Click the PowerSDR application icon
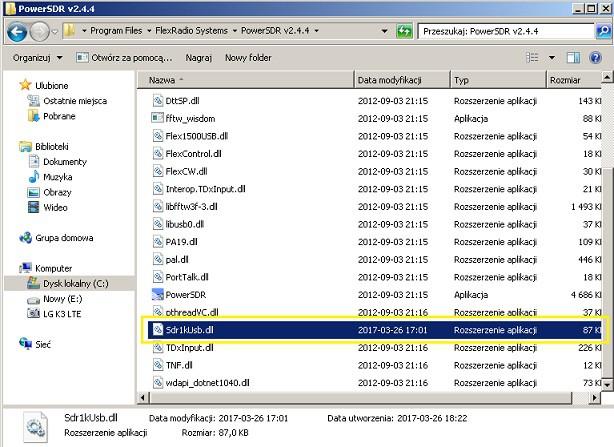This screenshot has height=447, width=614. click(x=157, y=294)
